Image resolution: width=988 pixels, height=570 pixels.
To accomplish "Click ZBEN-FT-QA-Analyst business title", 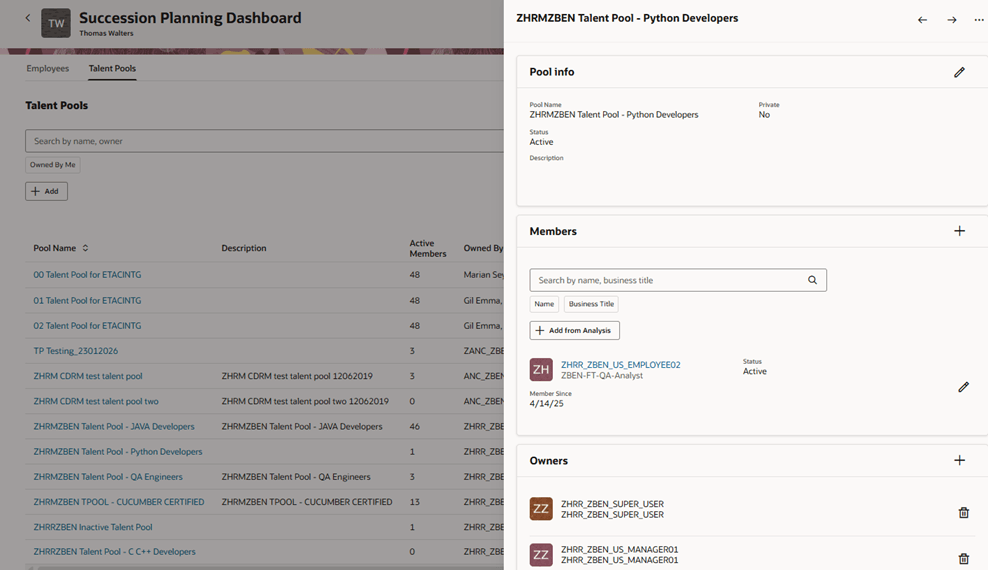I will click(x=602, y=375).
